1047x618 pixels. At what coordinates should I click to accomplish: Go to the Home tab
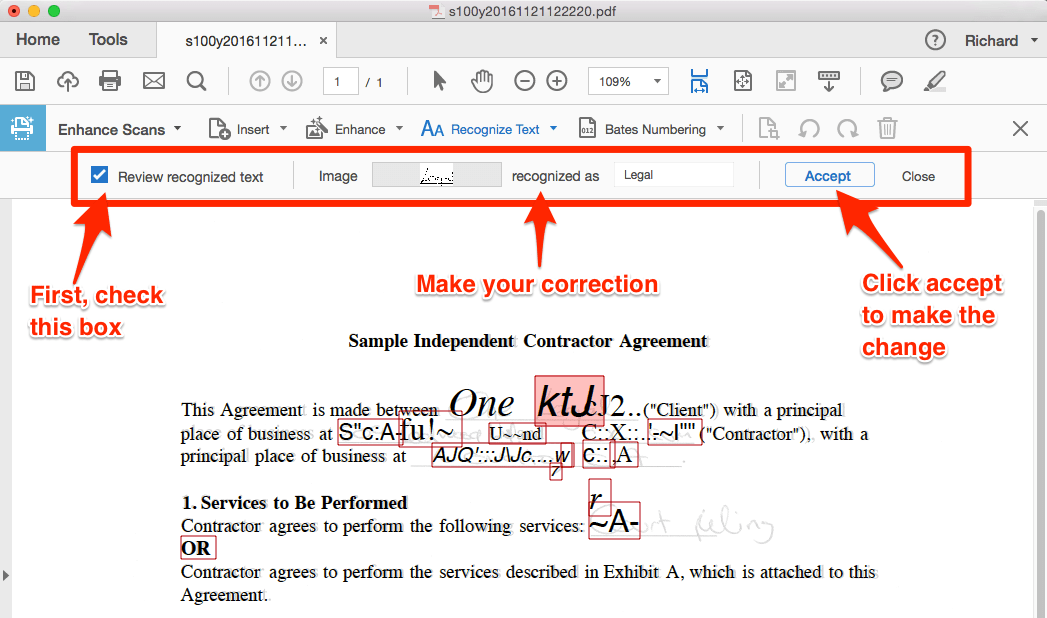(x=38, y=40)
